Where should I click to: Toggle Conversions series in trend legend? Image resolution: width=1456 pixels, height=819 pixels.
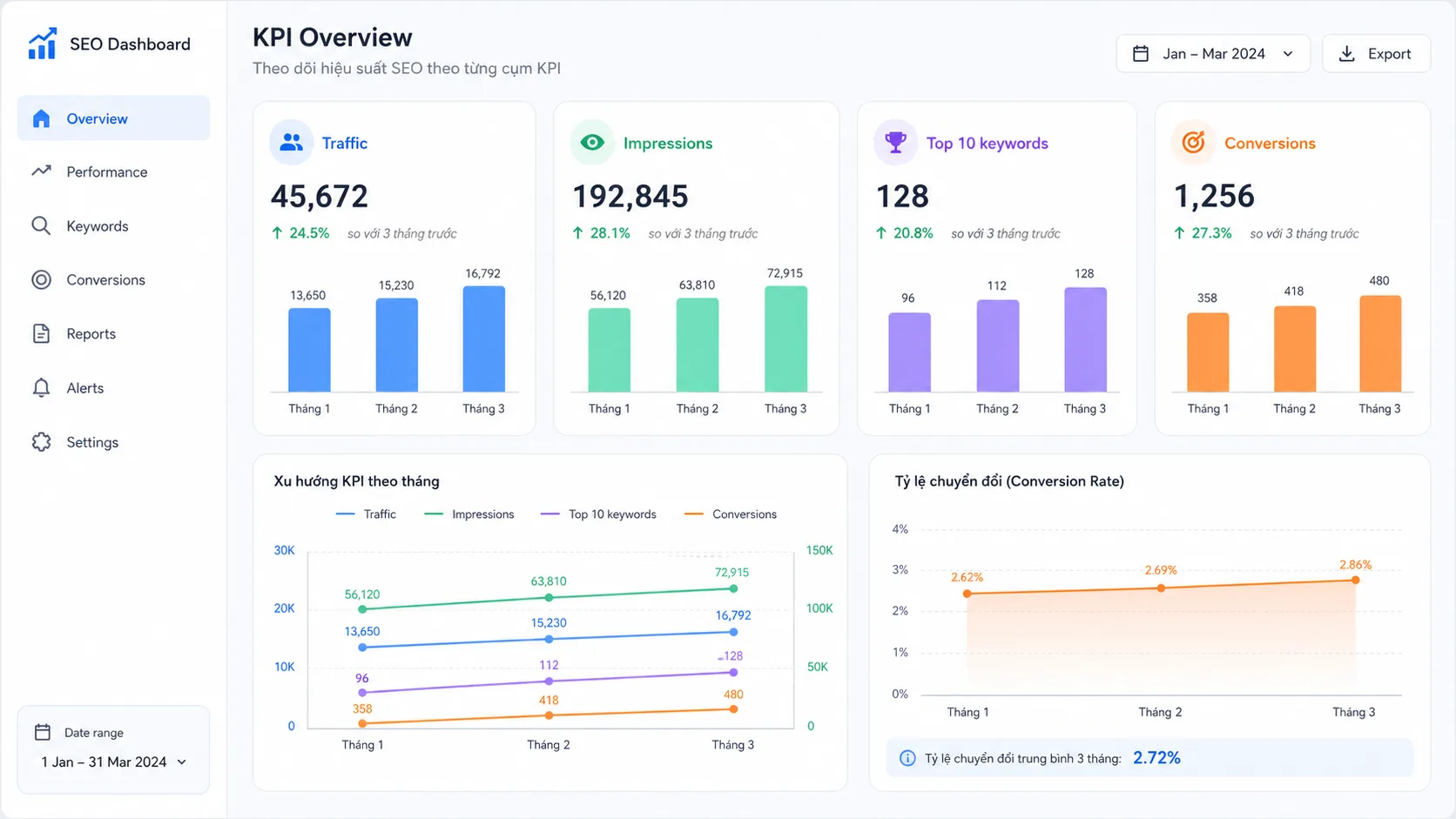pos(730,514)
